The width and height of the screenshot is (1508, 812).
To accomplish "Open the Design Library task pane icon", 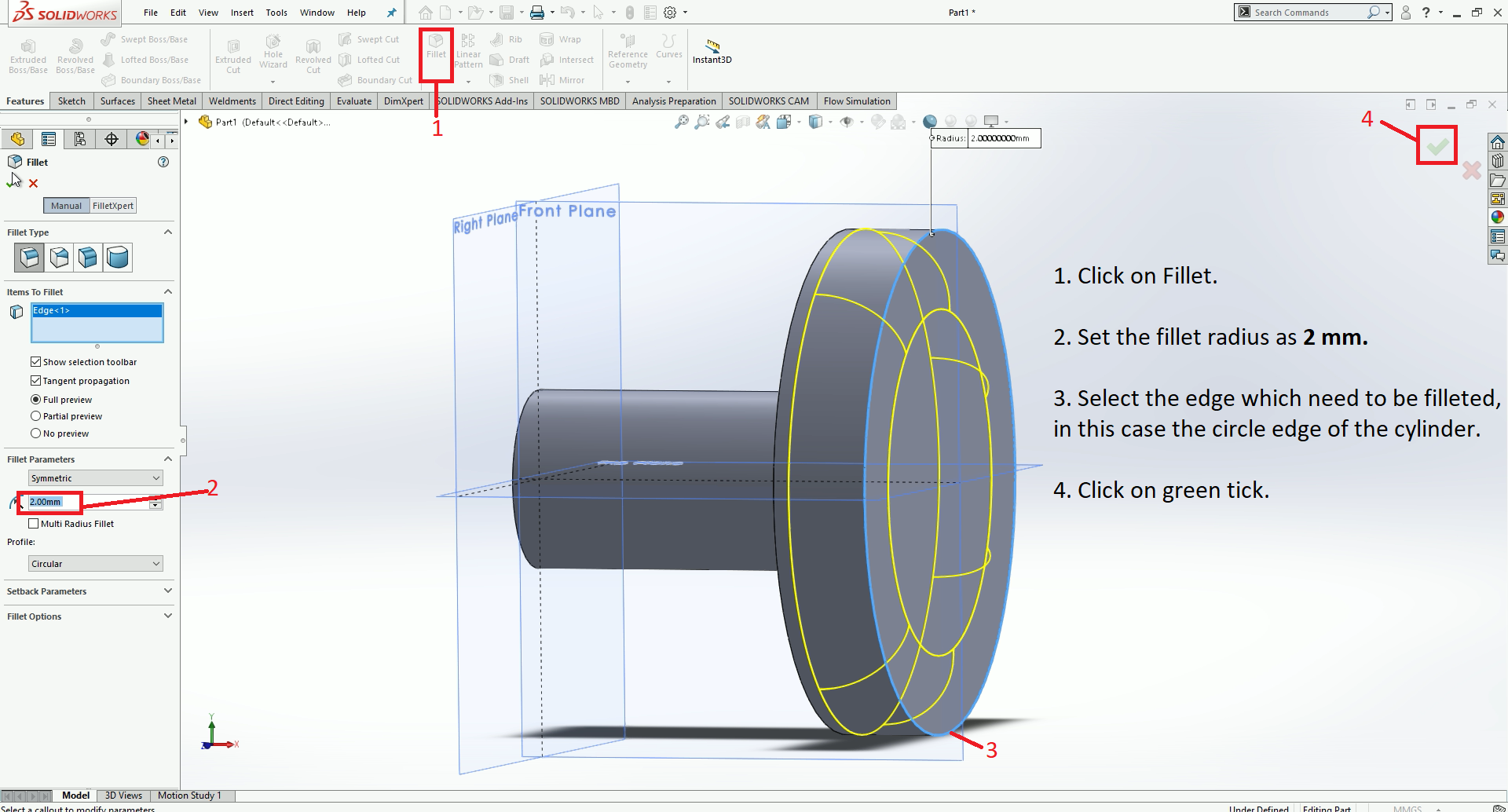I will (x=1498, y=161).
